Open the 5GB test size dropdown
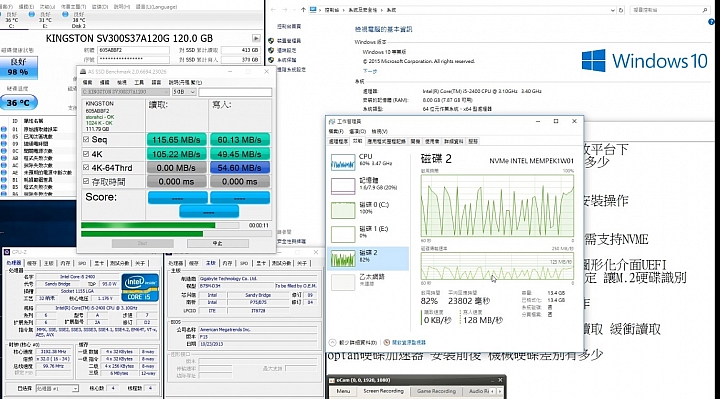This screenshot has width=720, height=399. (184, 92)
